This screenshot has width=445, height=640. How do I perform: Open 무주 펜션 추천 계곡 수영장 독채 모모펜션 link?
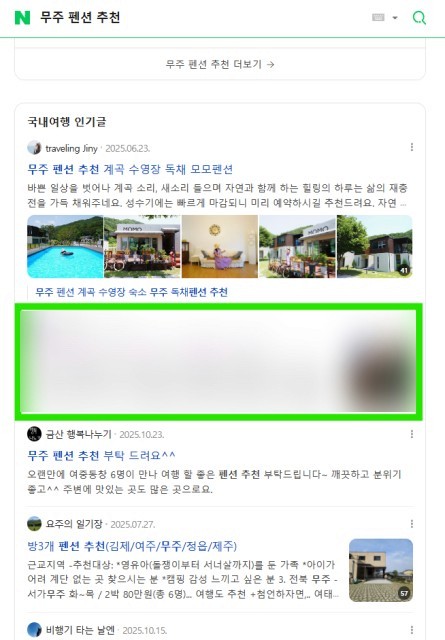click(130, 169)
